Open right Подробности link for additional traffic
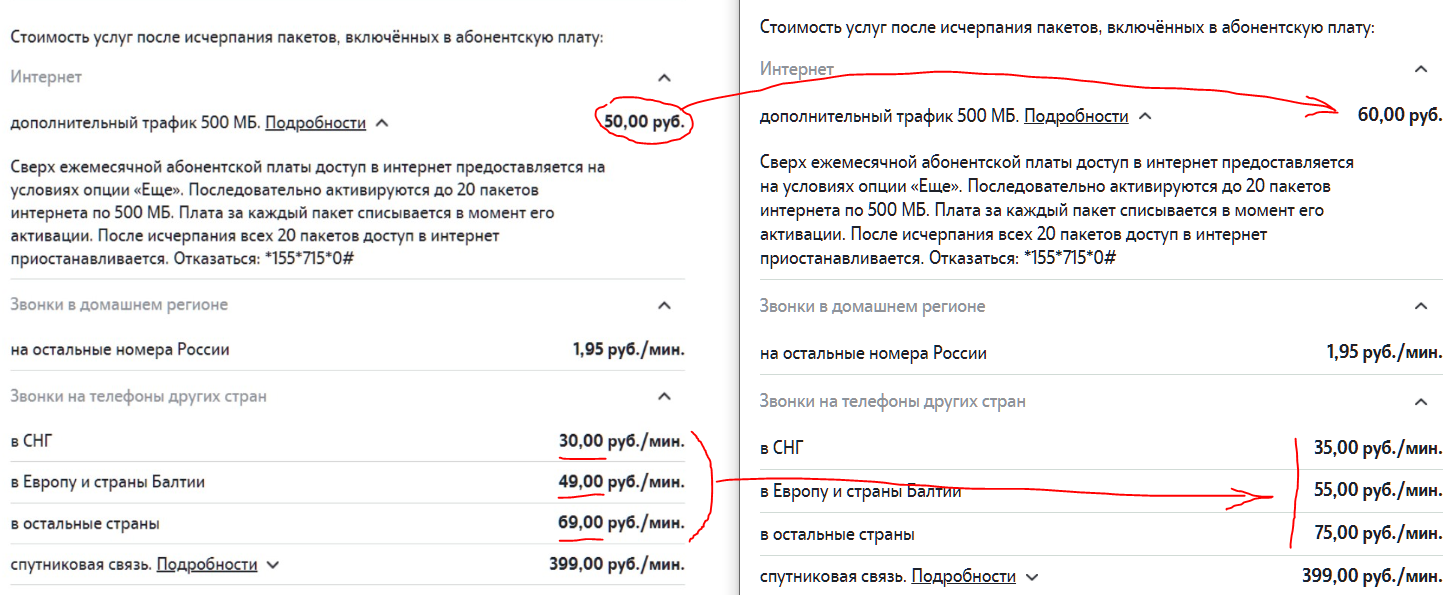 (x=1077, y=116)
